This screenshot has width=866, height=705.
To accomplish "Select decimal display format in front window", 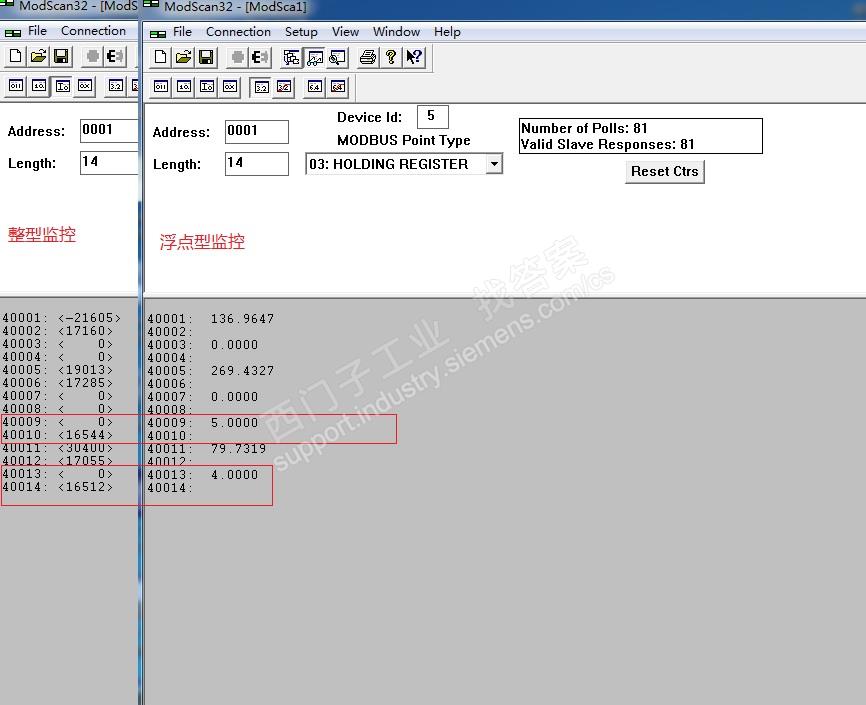I will (x=184, y=87).
